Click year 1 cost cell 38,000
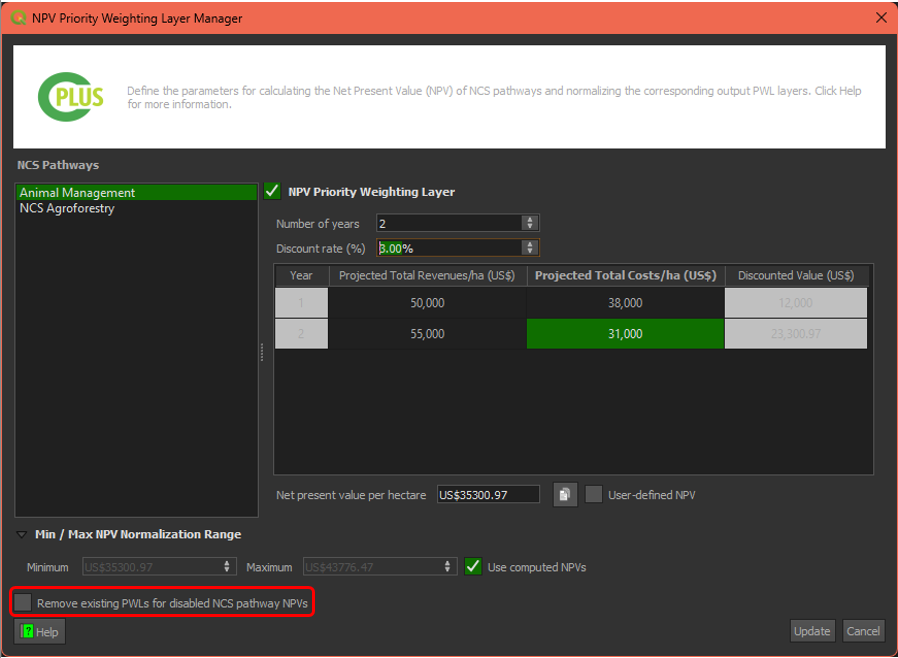 click(625, 303)
